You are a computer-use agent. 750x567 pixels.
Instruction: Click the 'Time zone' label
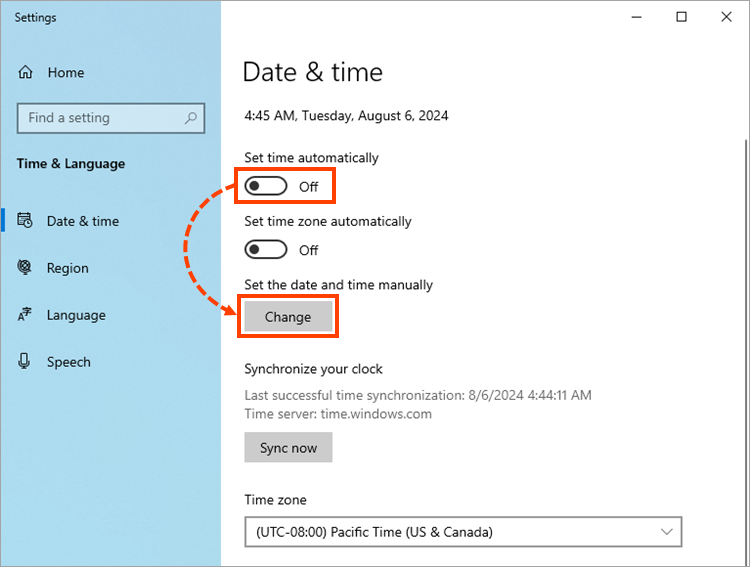276,500
